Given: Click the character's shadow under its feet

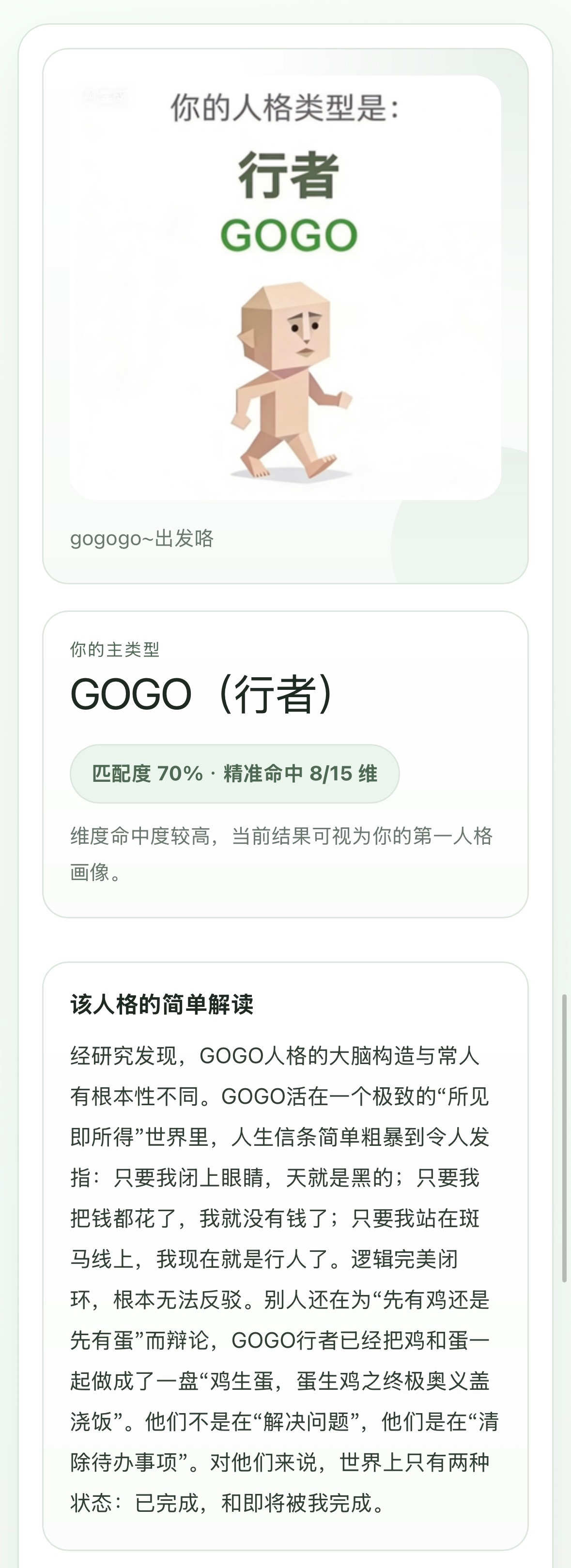Looking at the screenshot, I should pos(291,474).
